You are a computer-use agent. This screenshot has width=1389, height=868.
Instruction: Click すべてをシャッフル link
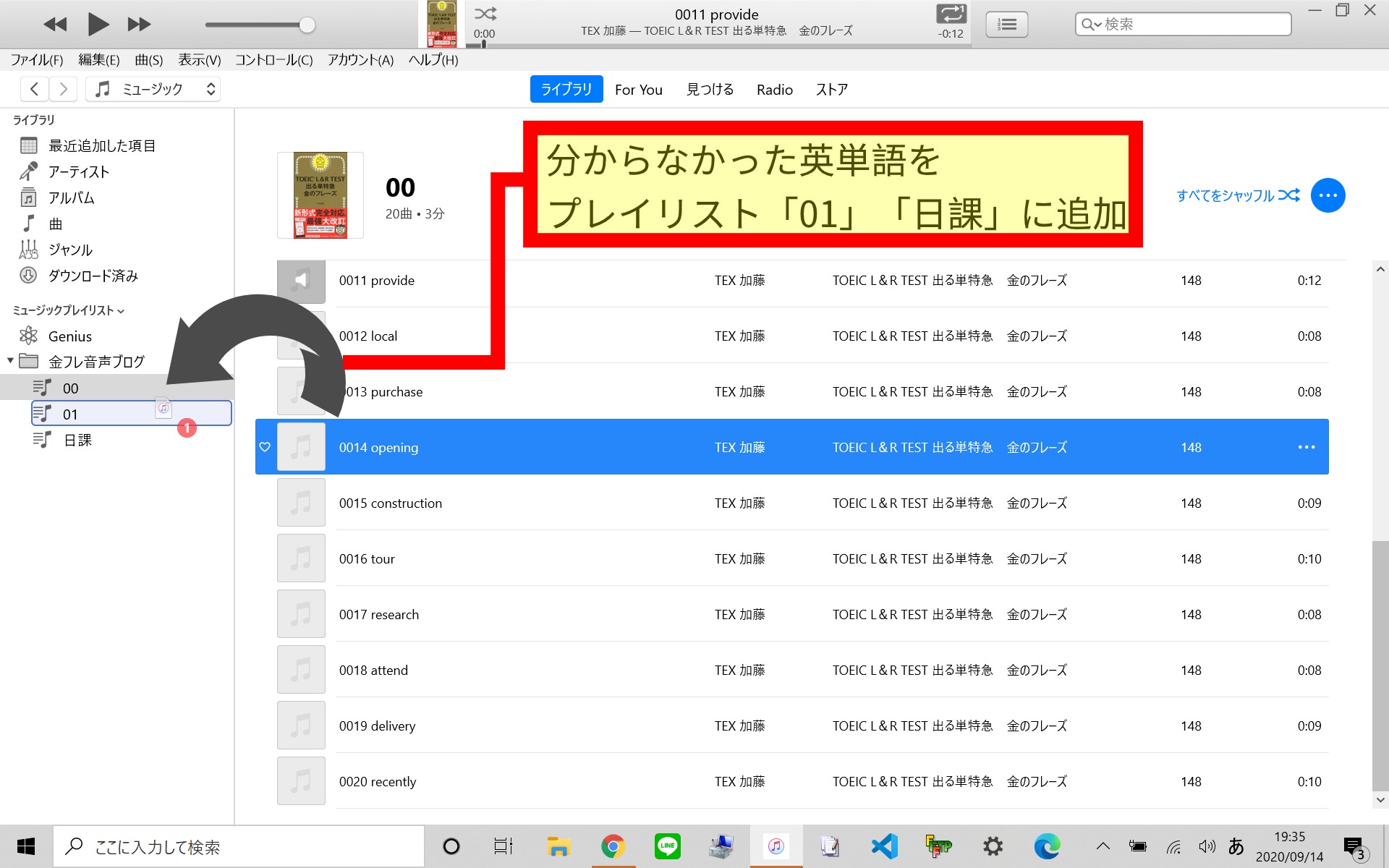tap(1238, 195)
